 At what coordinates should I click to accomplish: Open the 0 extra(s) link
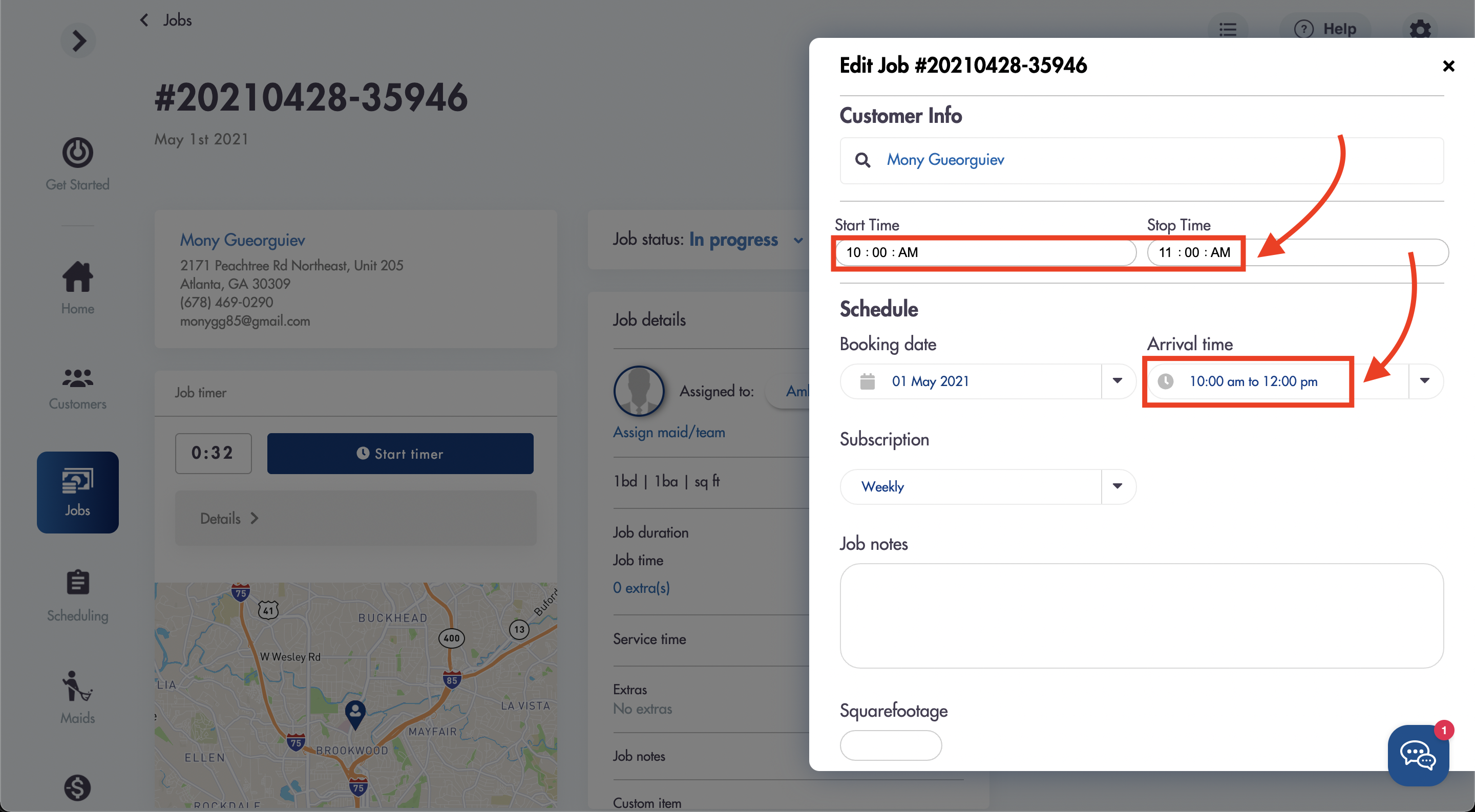pyautogui.click(x=641, y=588)
